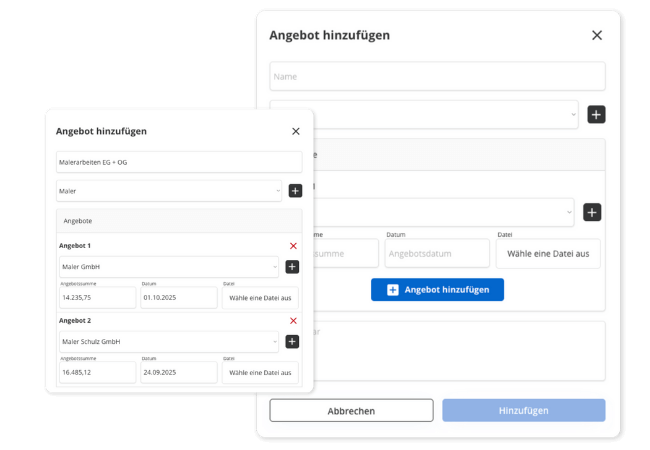Screen dimensions: 650x450
Task: Click plus icon next to Maler Schulz GmbH
Action: click(292, 342)
